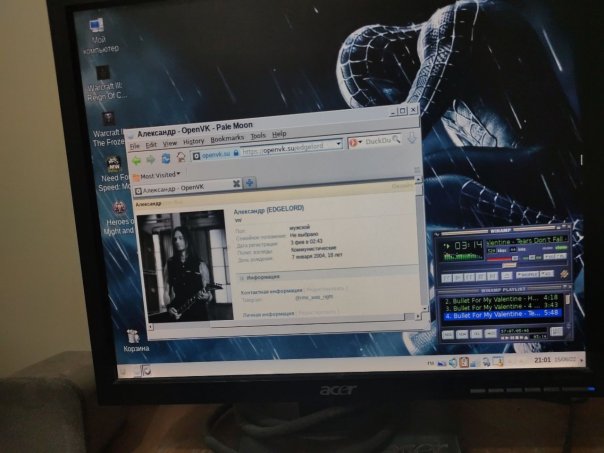Image resolution: width=604 pixels, height=453 pixels.
Task: Go forward with Pale Moon's forward arrow
Action: (x=151, y=159)
